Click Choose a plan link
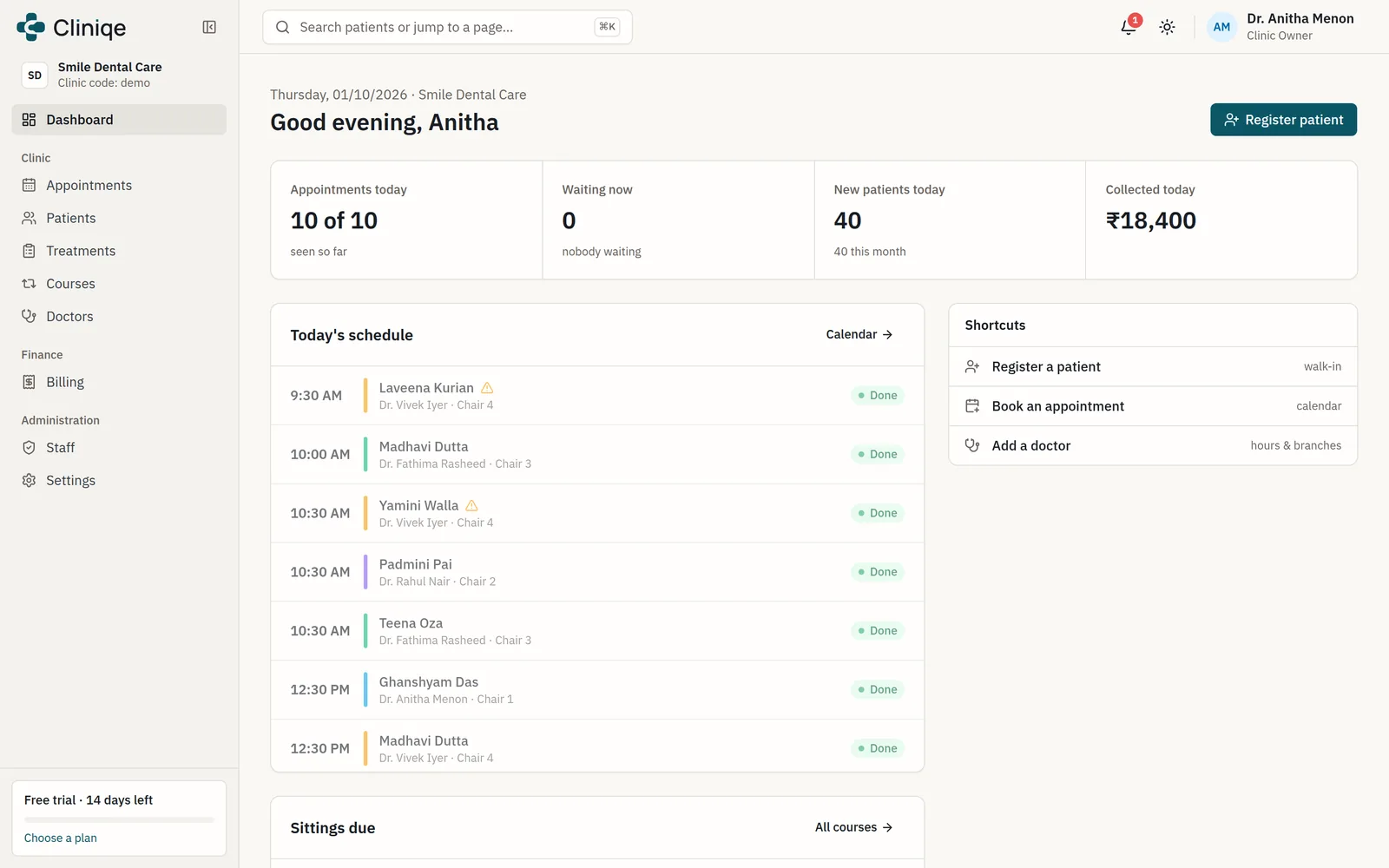The width and height of the screenshot is (1389, 868). point(61,838)
